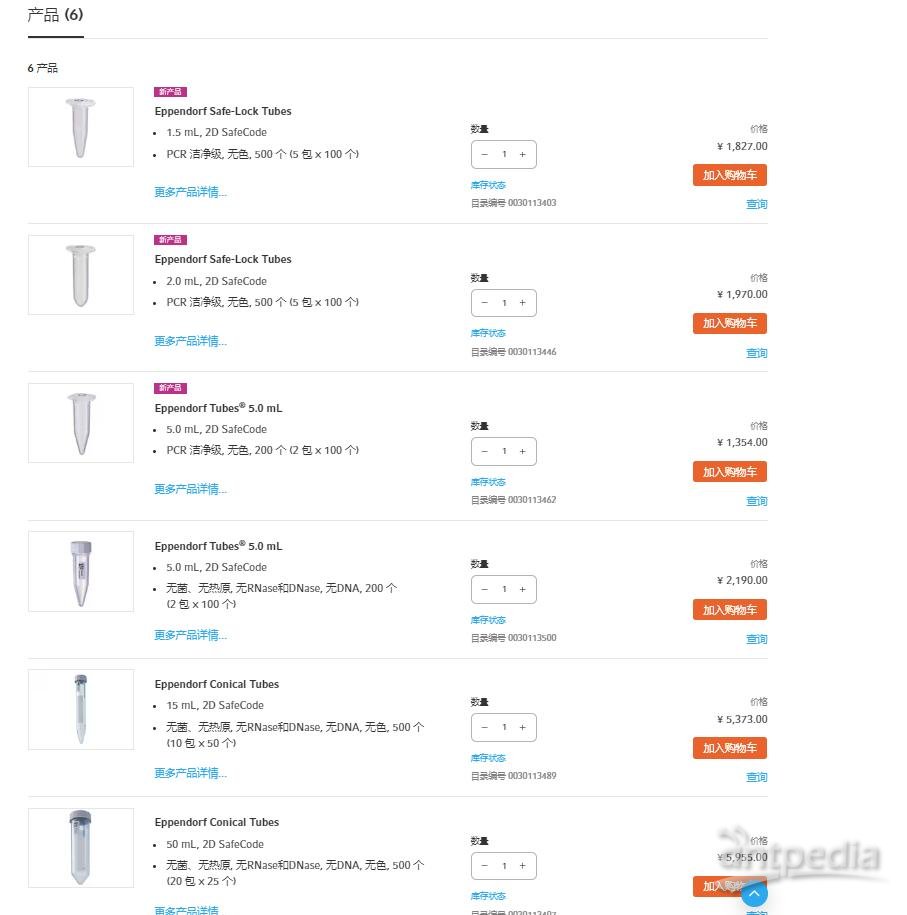This screenshot has width=907, height=915.
Task: Add the ¥5,373.00 Conical Tubes to cart
Action: pyautogui.click(x=729, y=748)
